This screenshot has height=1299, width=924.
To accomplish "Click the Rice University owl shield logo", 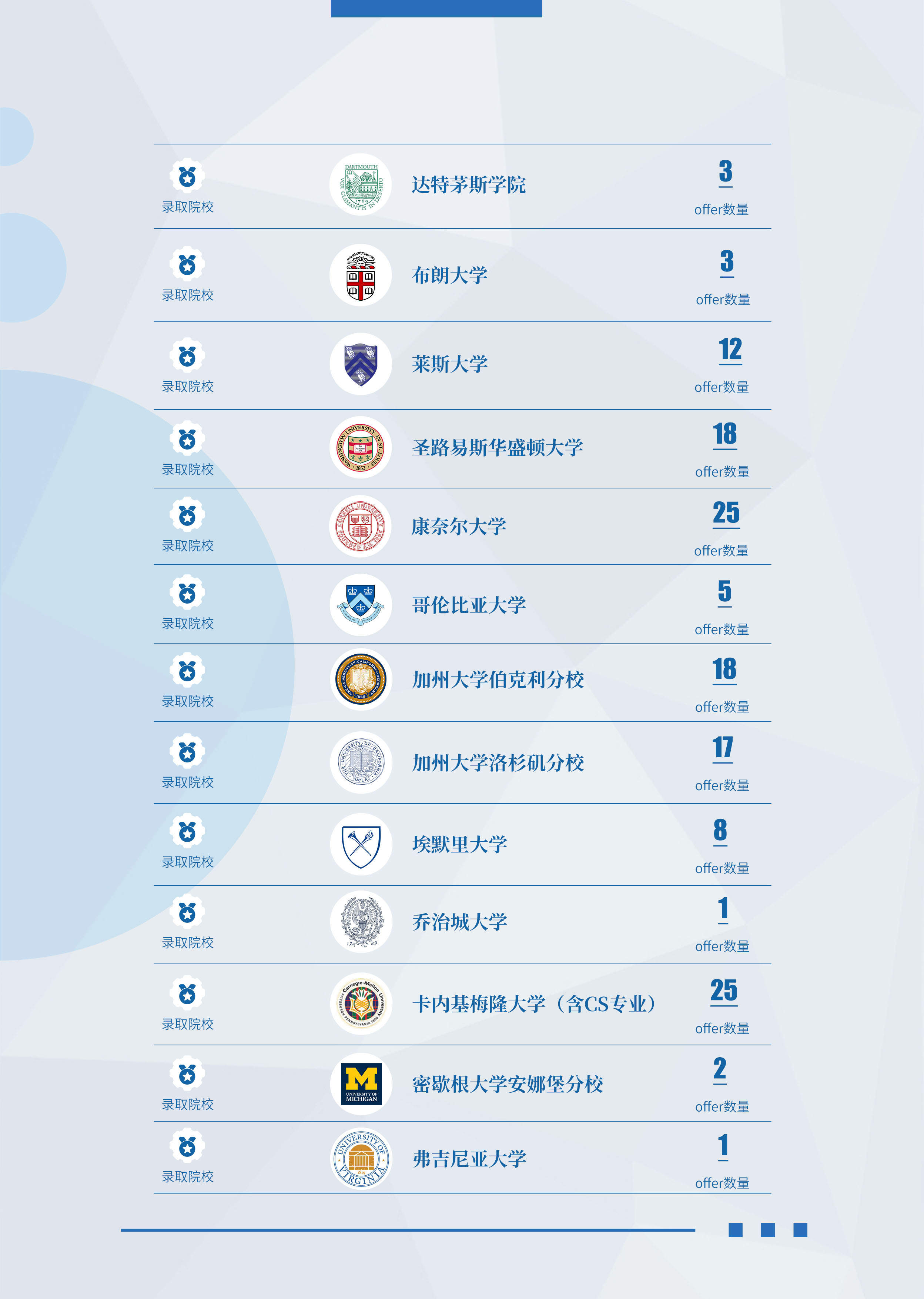I will coord(361,364).
